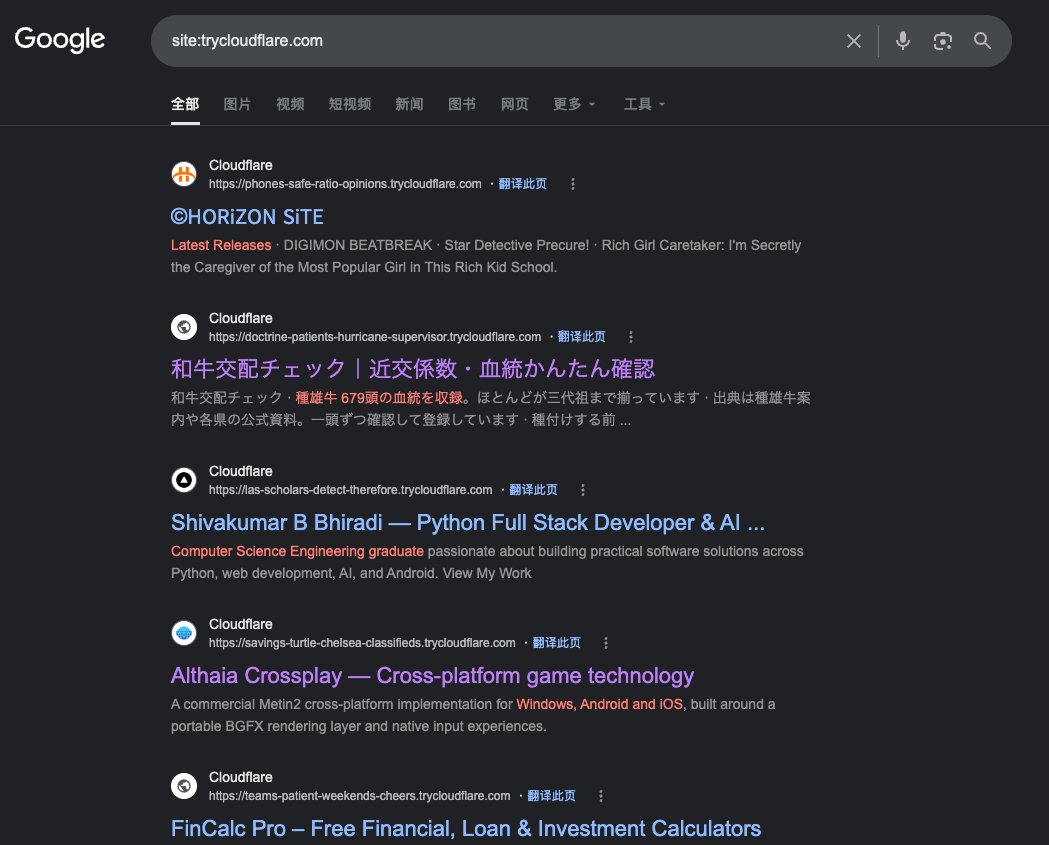Open the 和牛交配チェック result title
1049x845 pixels.
pyautogui.click(x=413, y=369)
